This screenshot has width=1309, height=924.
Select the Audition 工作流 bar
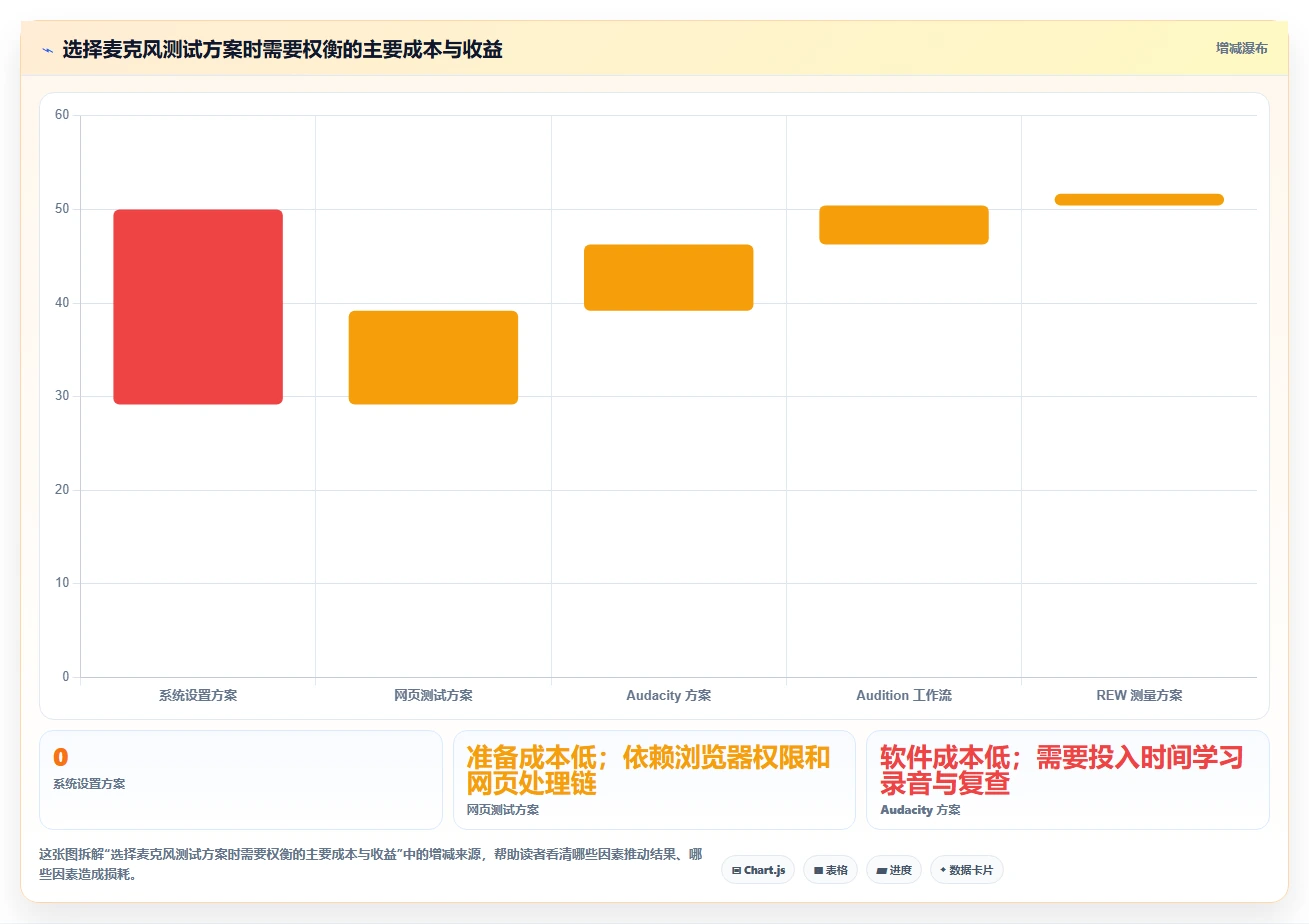904,225
